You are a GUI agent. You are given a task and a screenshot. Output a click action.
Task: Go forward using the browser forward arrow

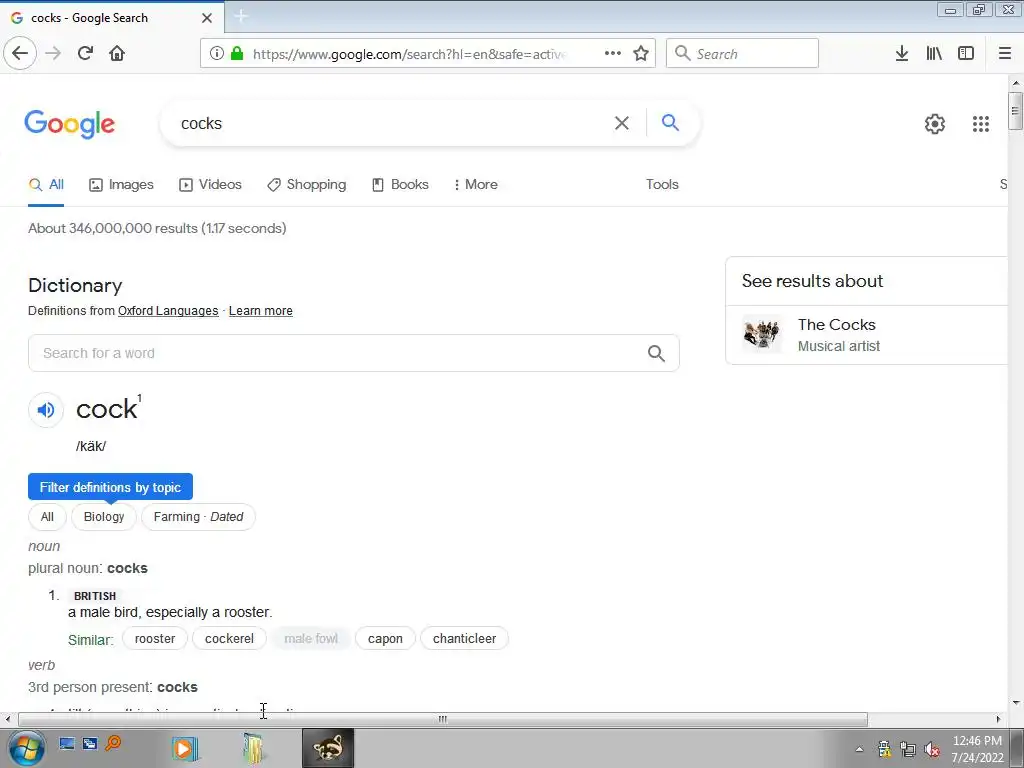click(53, 53)
